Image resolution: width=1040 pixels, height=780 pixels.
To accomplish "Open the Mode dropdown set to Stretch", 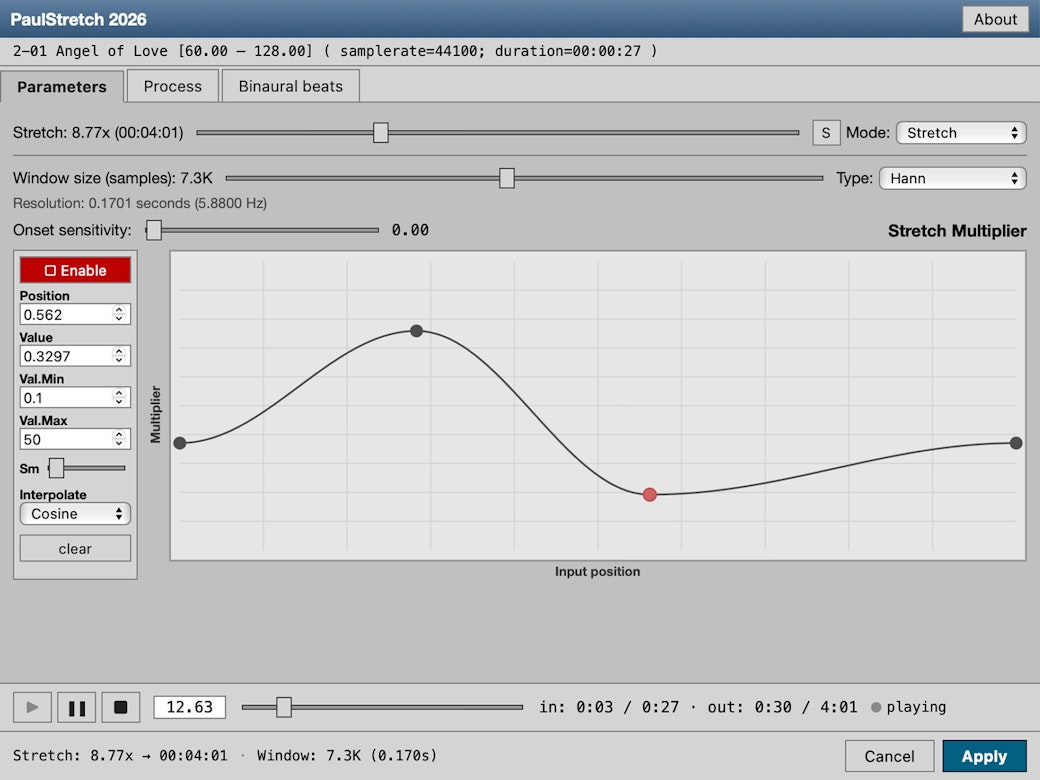I will tap(961, 133).
